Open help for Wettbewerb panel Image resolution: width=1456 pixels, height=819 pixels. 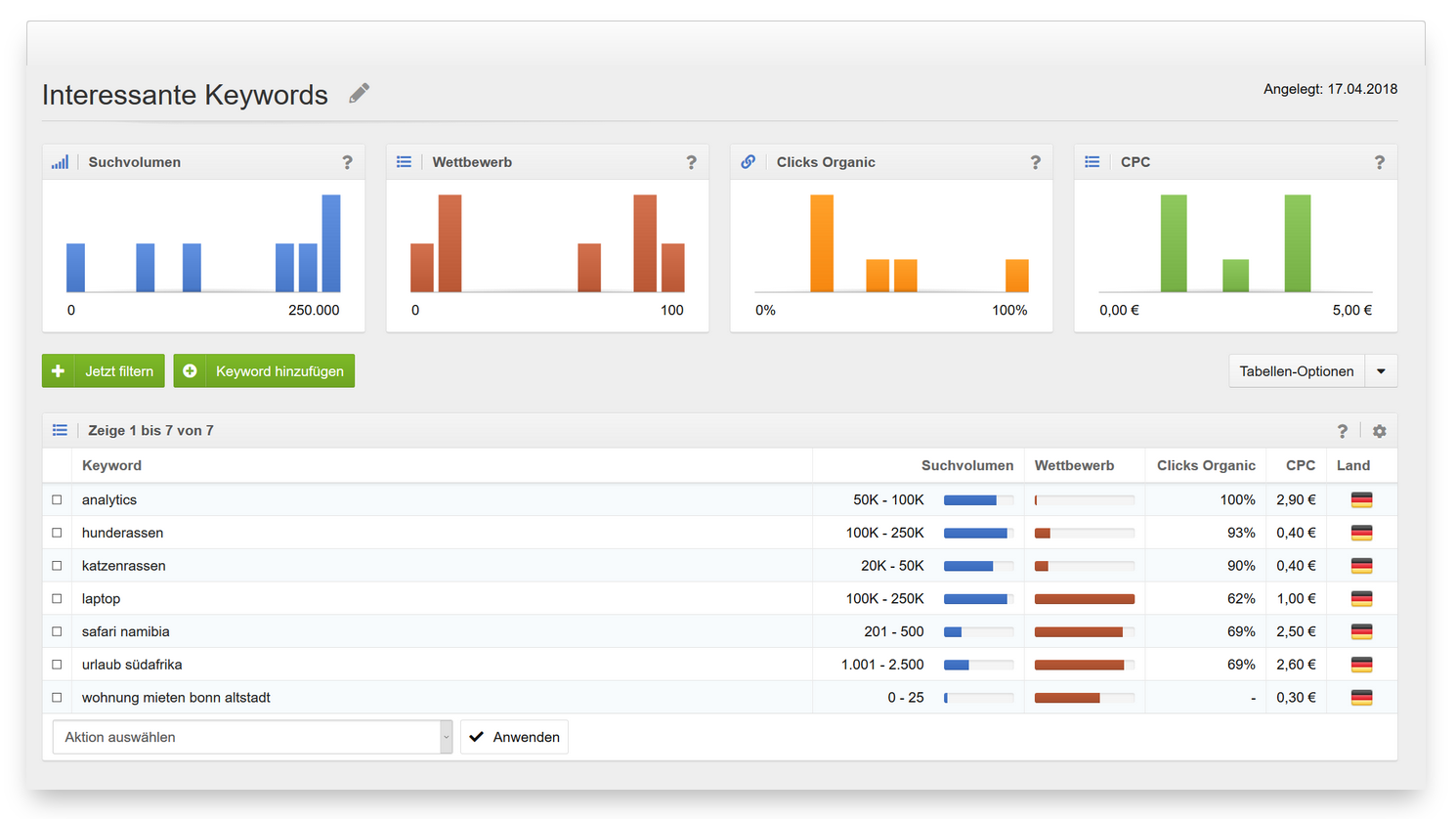click(691, 162)
